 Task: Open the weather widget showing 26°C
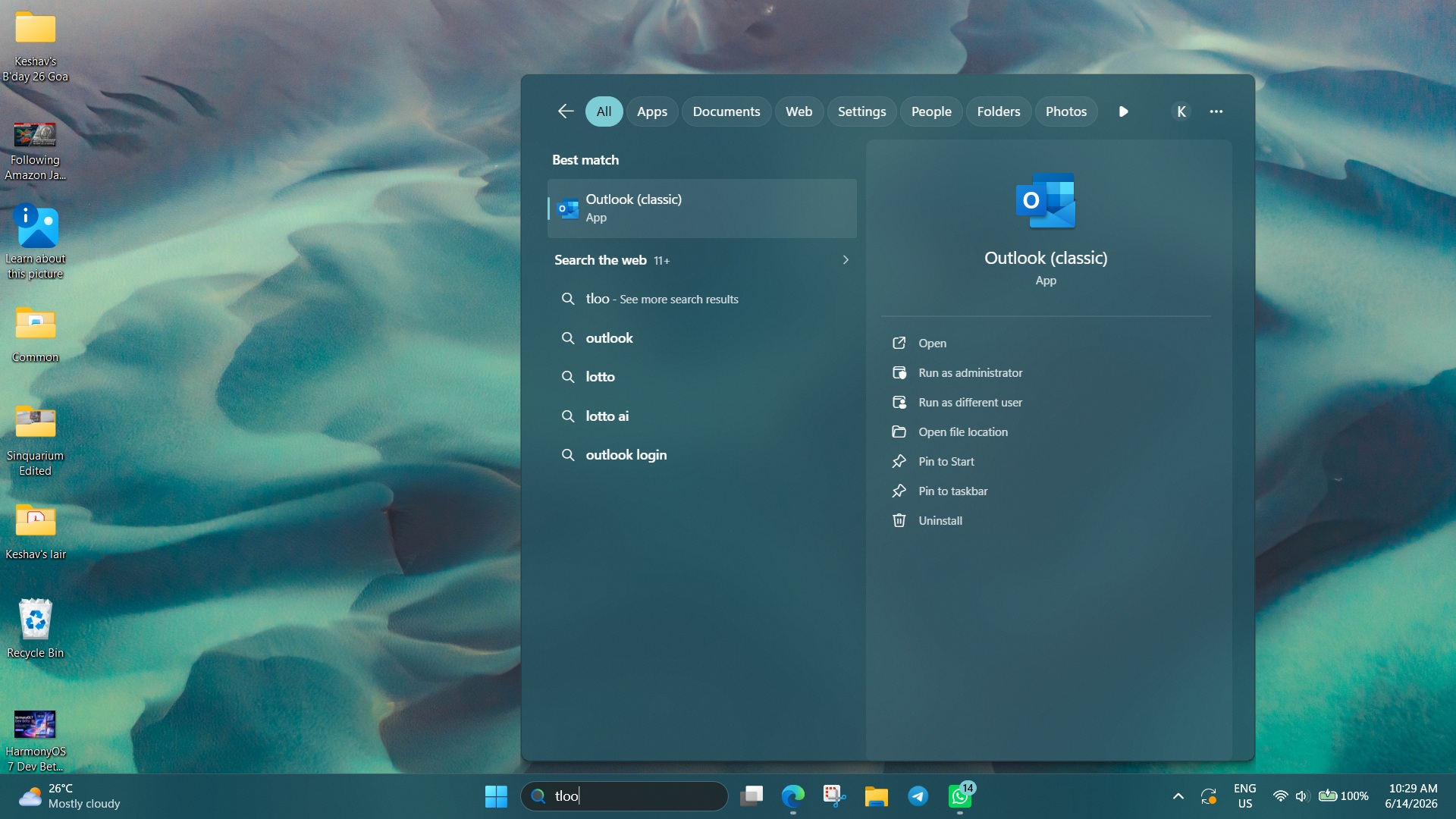[70, 796]
